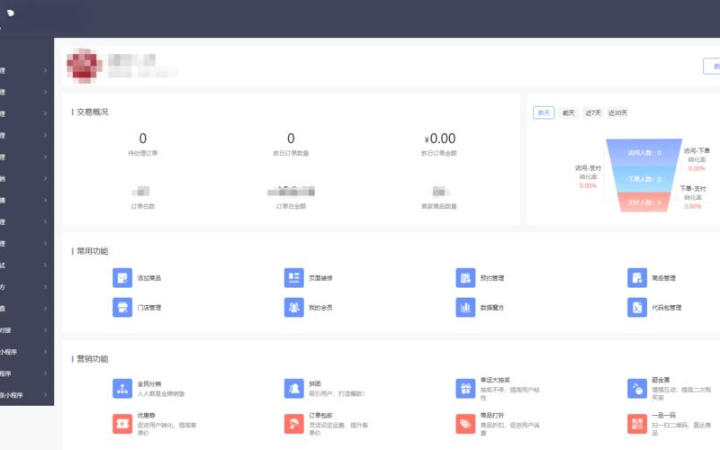The image size is (720, 450).
Task: Click the blue 访问人数 funnel segment
Action: click(644, 152)
